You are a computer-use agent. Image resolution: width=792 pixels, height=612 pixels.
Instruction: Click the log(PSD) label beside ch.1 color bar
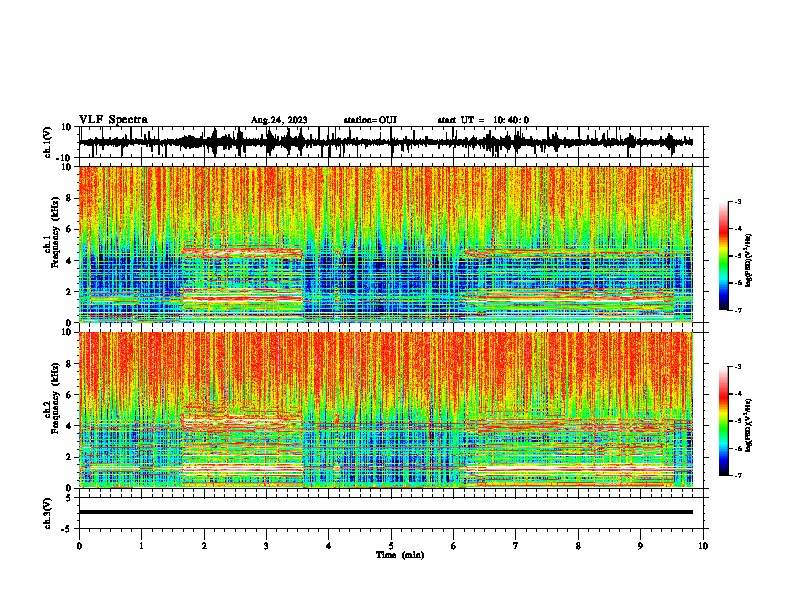[x=748, y=261]
